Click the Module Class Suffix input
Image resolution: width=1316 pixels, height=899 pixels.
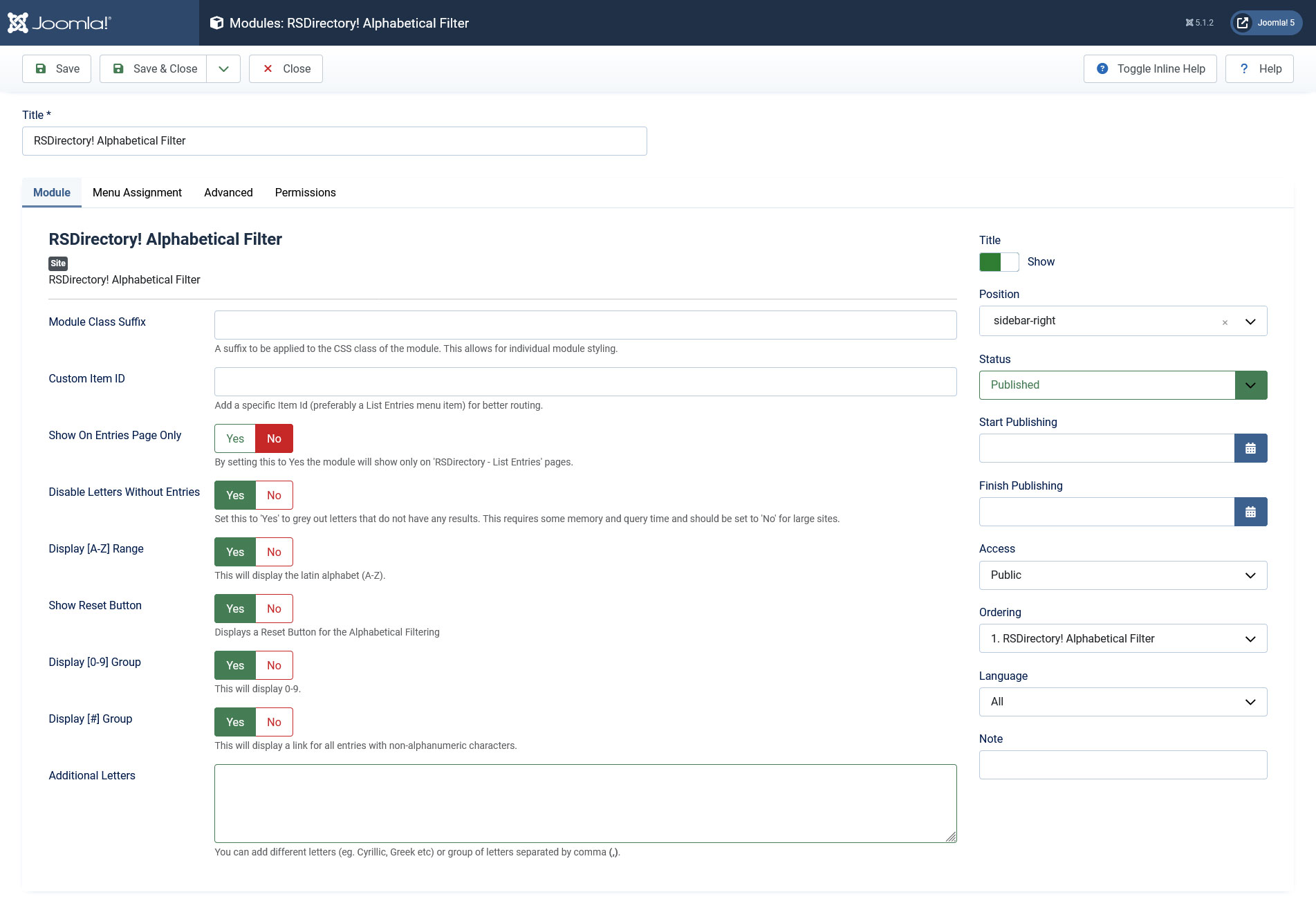(586, 325)
